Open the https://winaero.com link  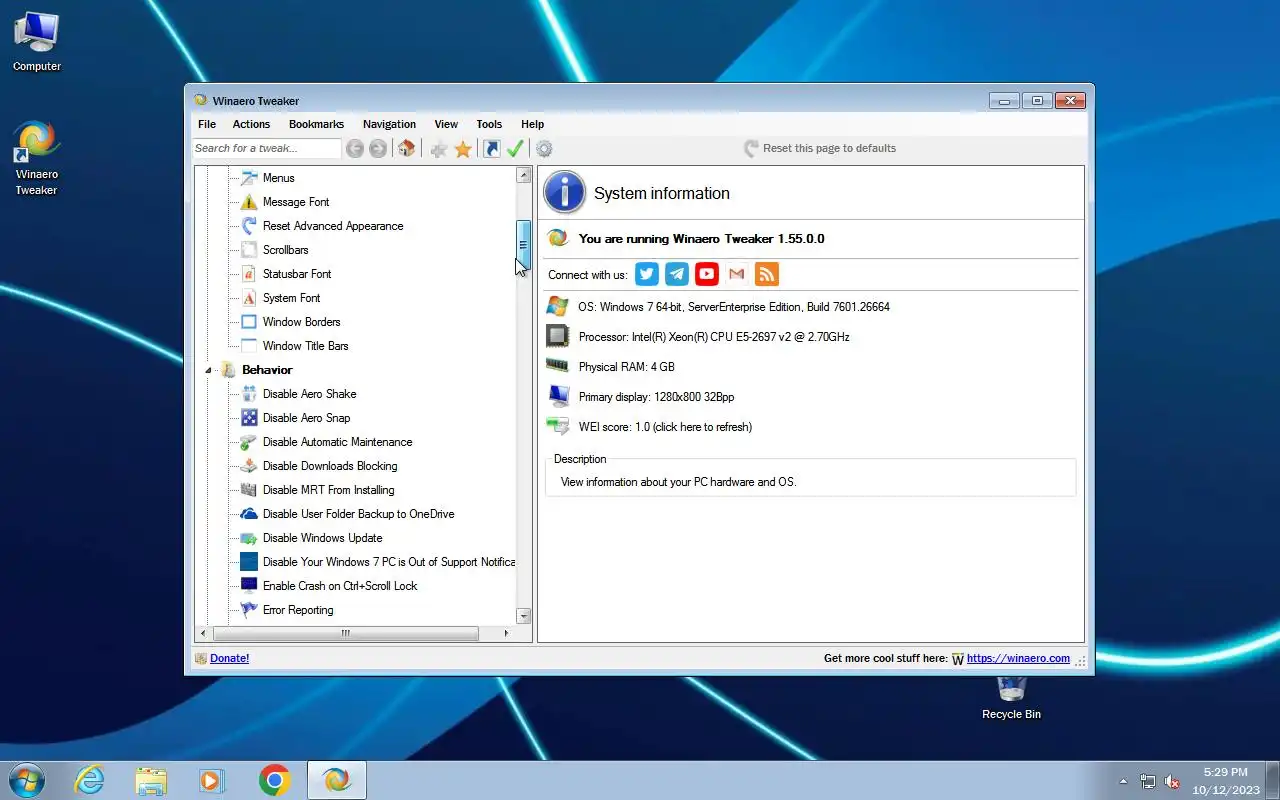pos(1018,658)
